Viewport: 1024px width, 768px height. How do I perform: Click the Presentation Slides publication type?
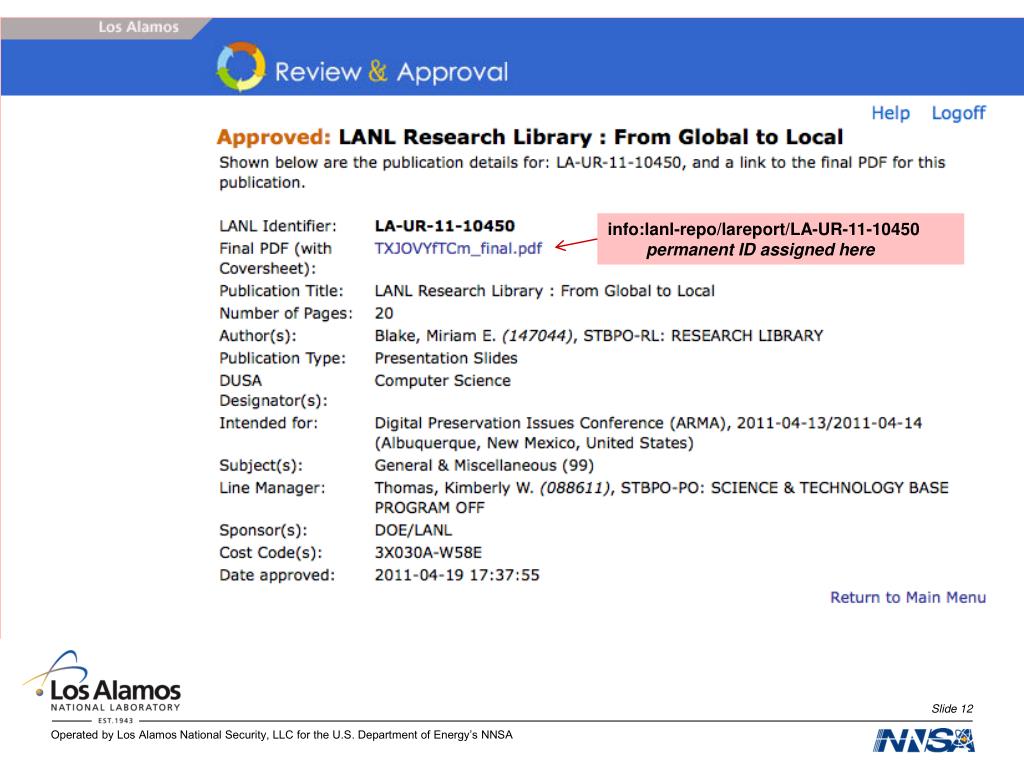pyautogui.click(x=445, y=358)
